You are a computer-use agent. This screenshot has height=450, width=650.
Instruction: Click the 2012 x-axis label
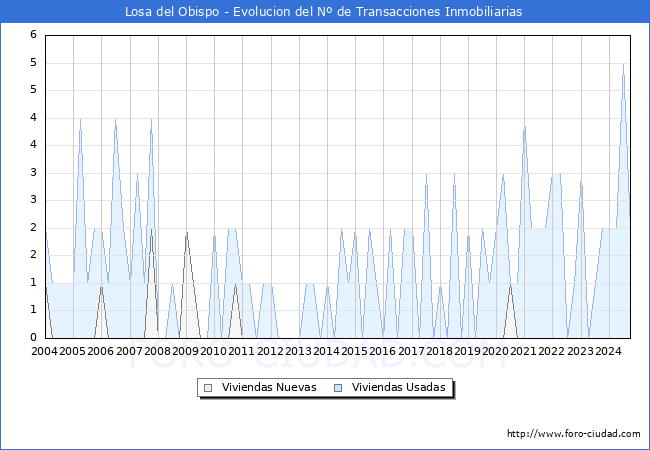(x=270, y=351)
